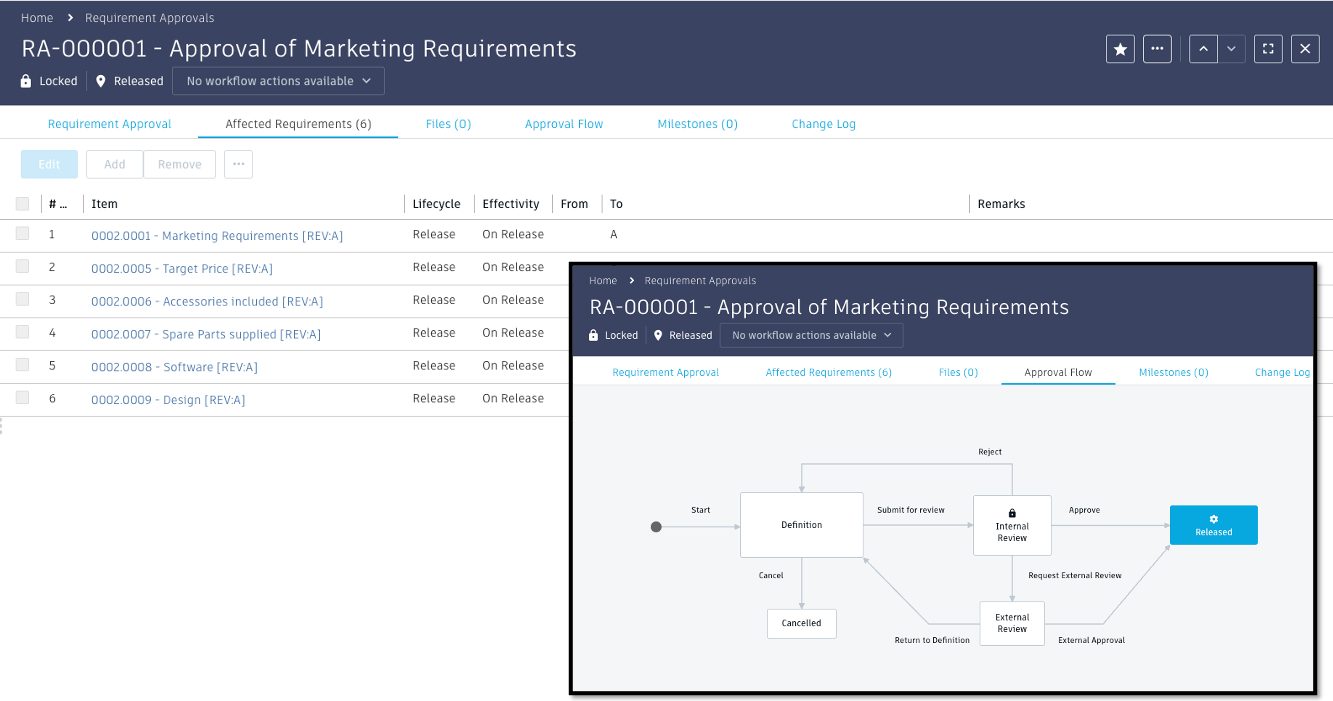Click Requirement Approvals breadcrumb link at top

point(149,18)
